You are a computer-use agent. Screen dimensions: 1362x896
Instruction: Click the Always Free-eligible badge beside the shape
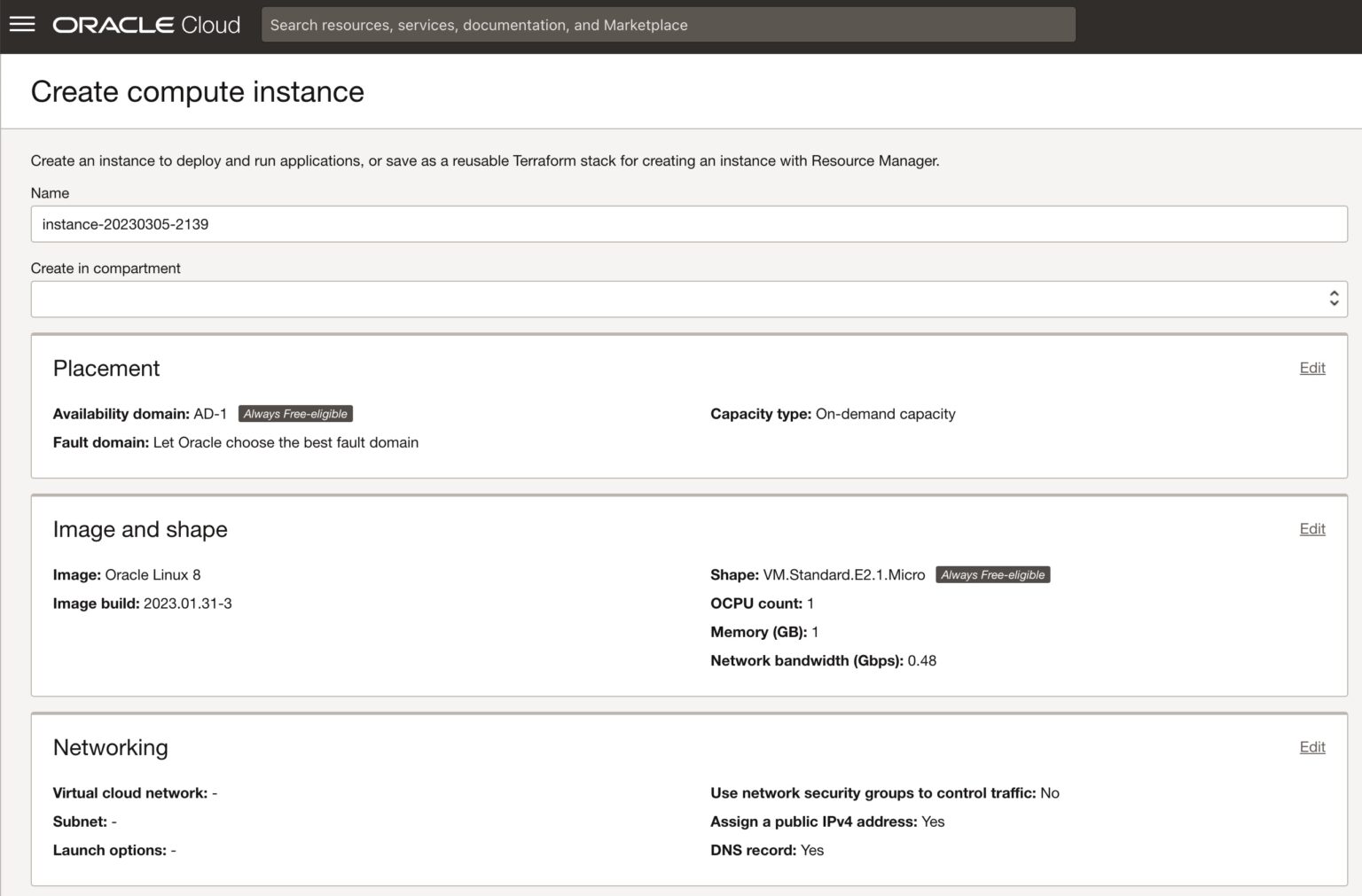click(992, 574)
